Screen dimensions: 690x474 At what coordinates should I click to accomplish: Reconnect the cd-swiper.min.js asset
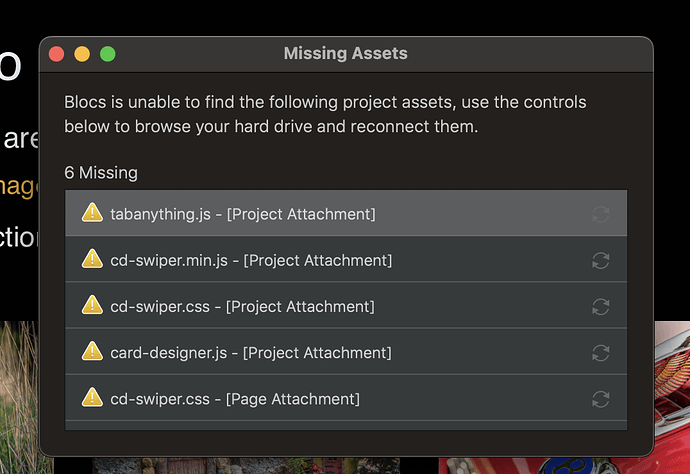tap(600, 260)
